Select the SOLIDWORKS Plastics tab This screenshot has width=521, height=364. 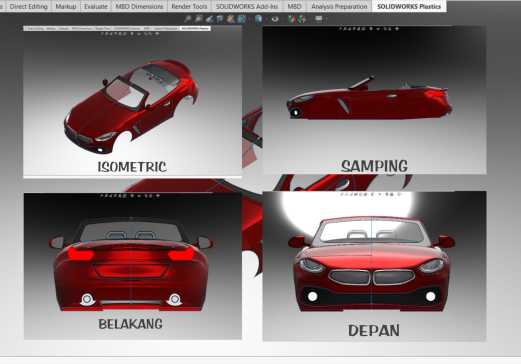pos(409,6)
